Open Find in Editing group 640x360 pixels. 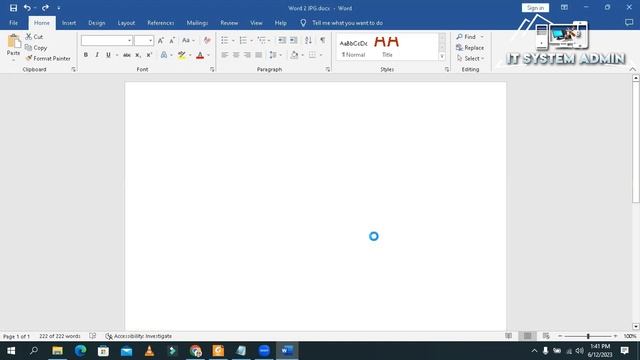pos(466,37)
